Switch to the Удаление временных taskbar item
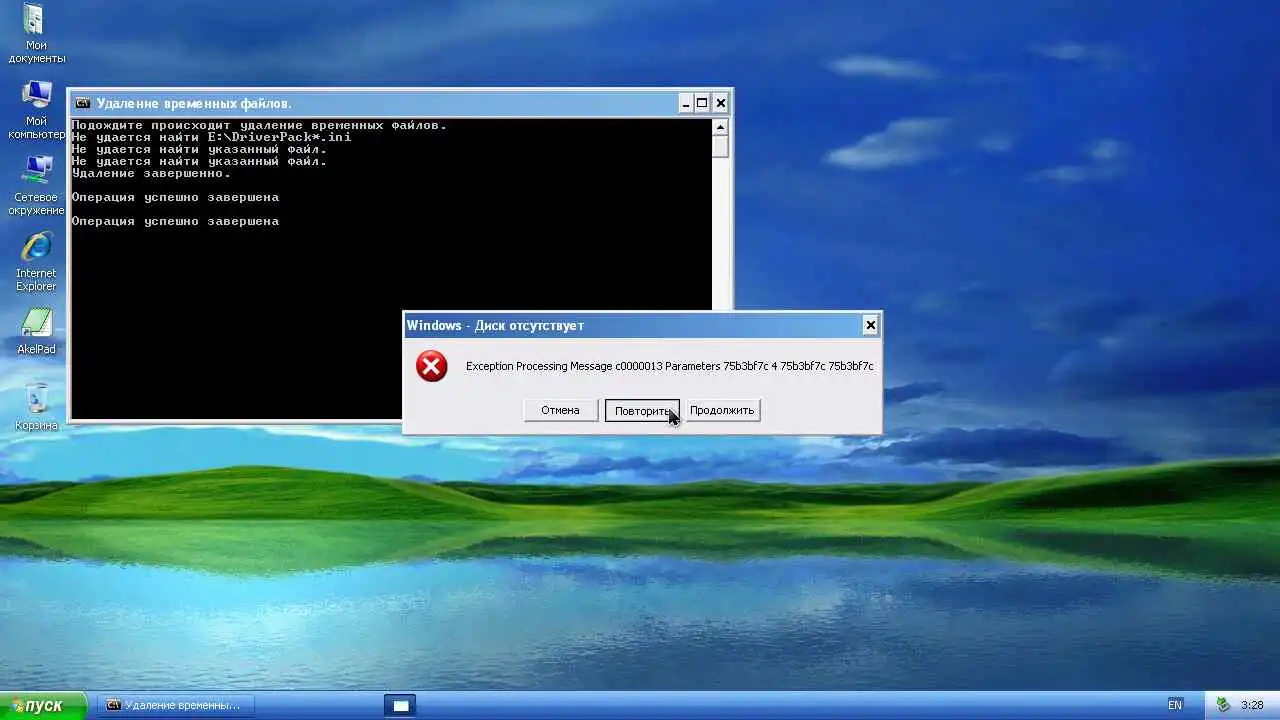Viewport: 1280px width, 720px height. tap(176, 705)
